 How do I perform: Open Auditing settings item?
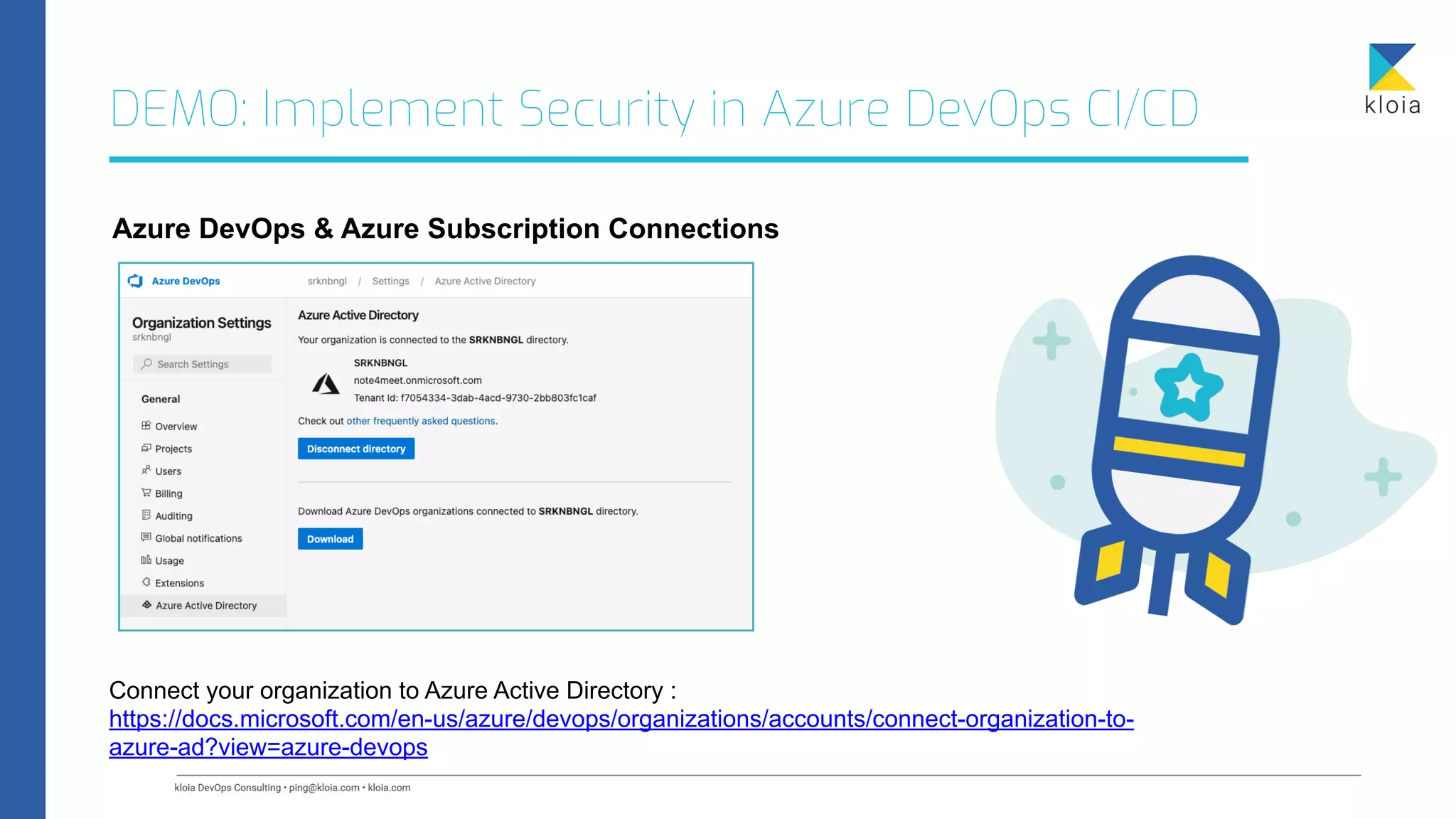point(173,516)
